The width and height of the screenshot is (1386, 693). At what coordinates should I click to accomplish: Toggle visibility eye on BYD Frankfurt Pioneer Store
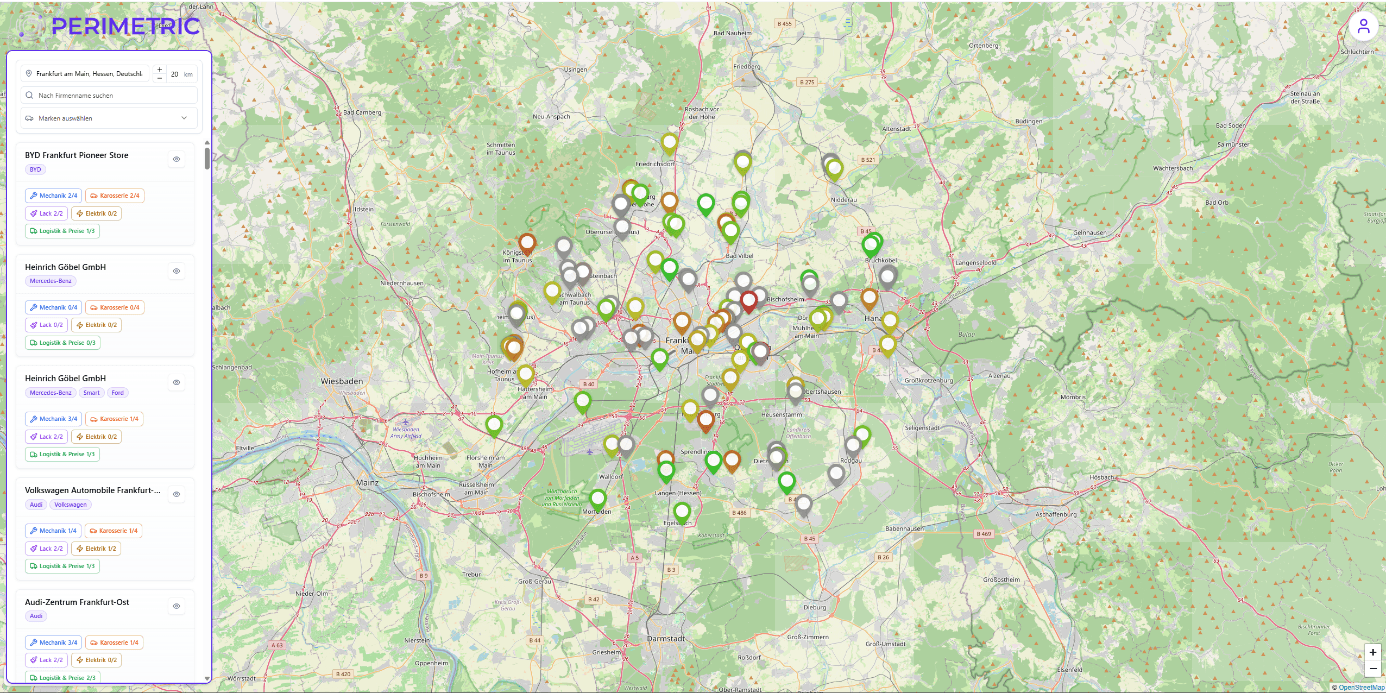176,159
